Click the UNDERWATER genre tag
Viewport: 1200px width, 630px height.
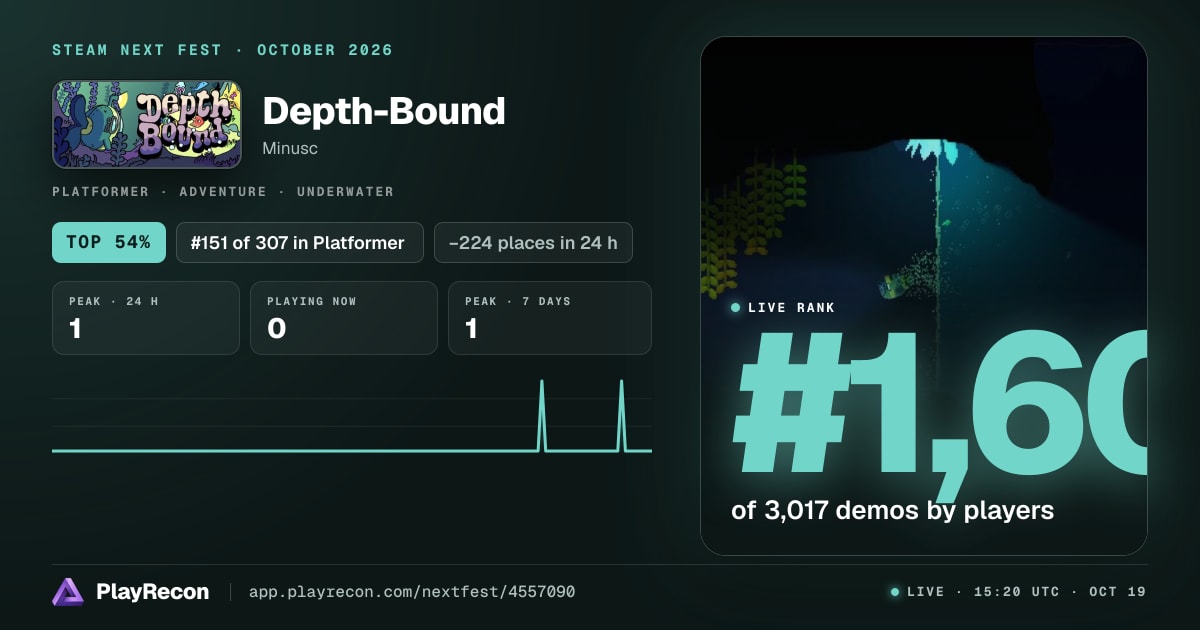pos(345,191)
